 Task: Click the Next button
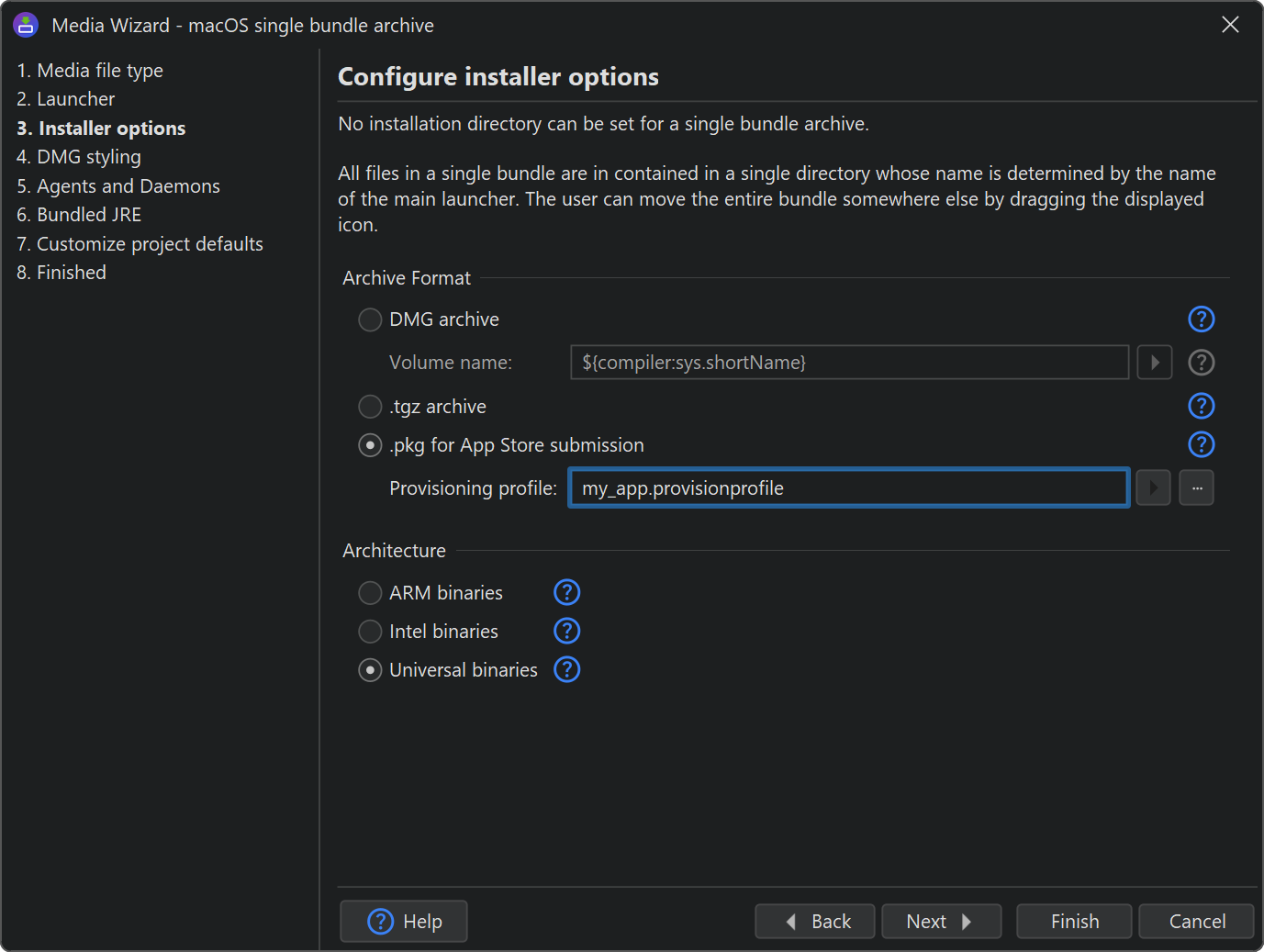(x=940, y=922)
